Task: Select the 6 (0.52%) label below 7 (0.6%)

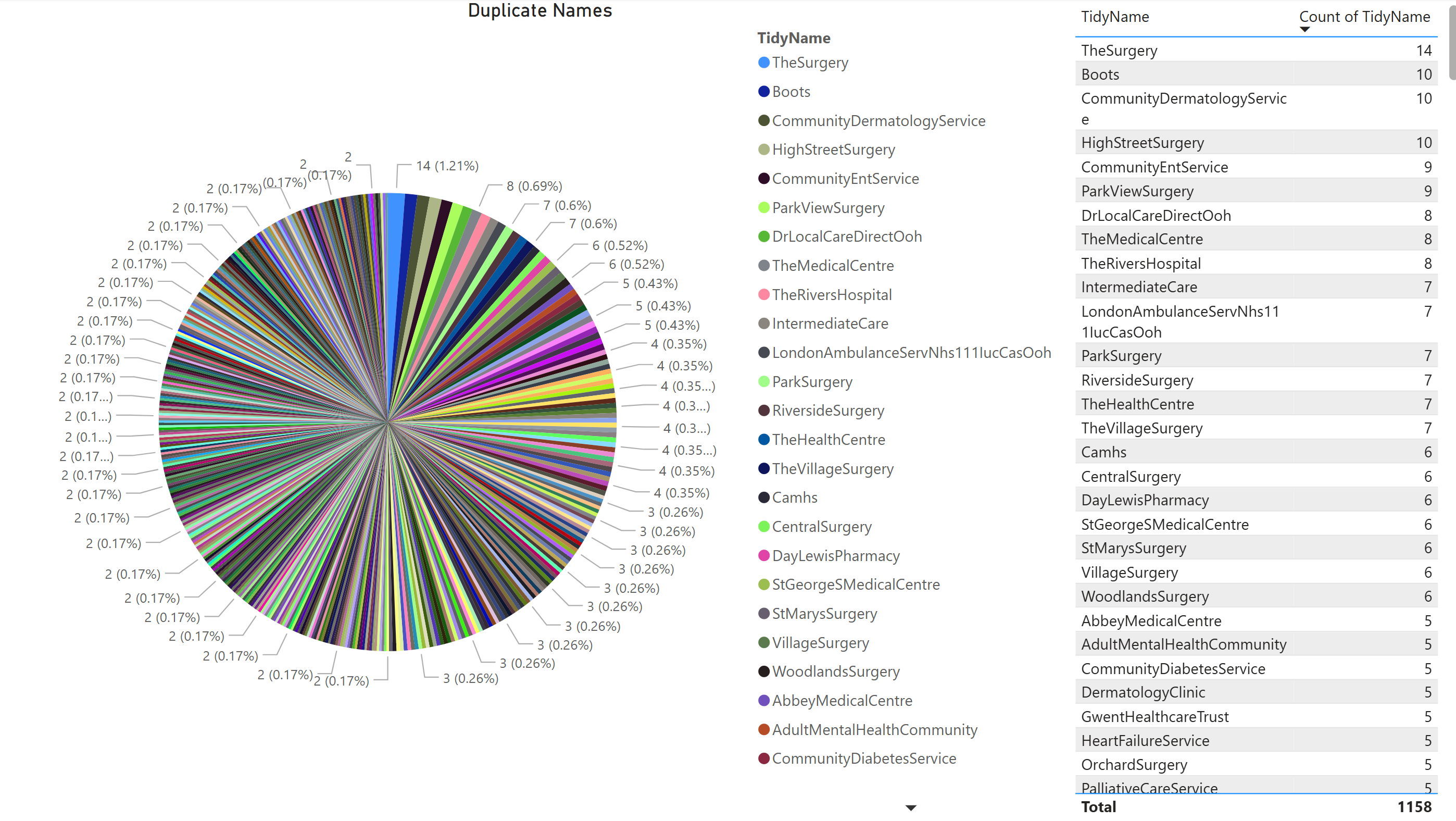Action: (620, 245)
